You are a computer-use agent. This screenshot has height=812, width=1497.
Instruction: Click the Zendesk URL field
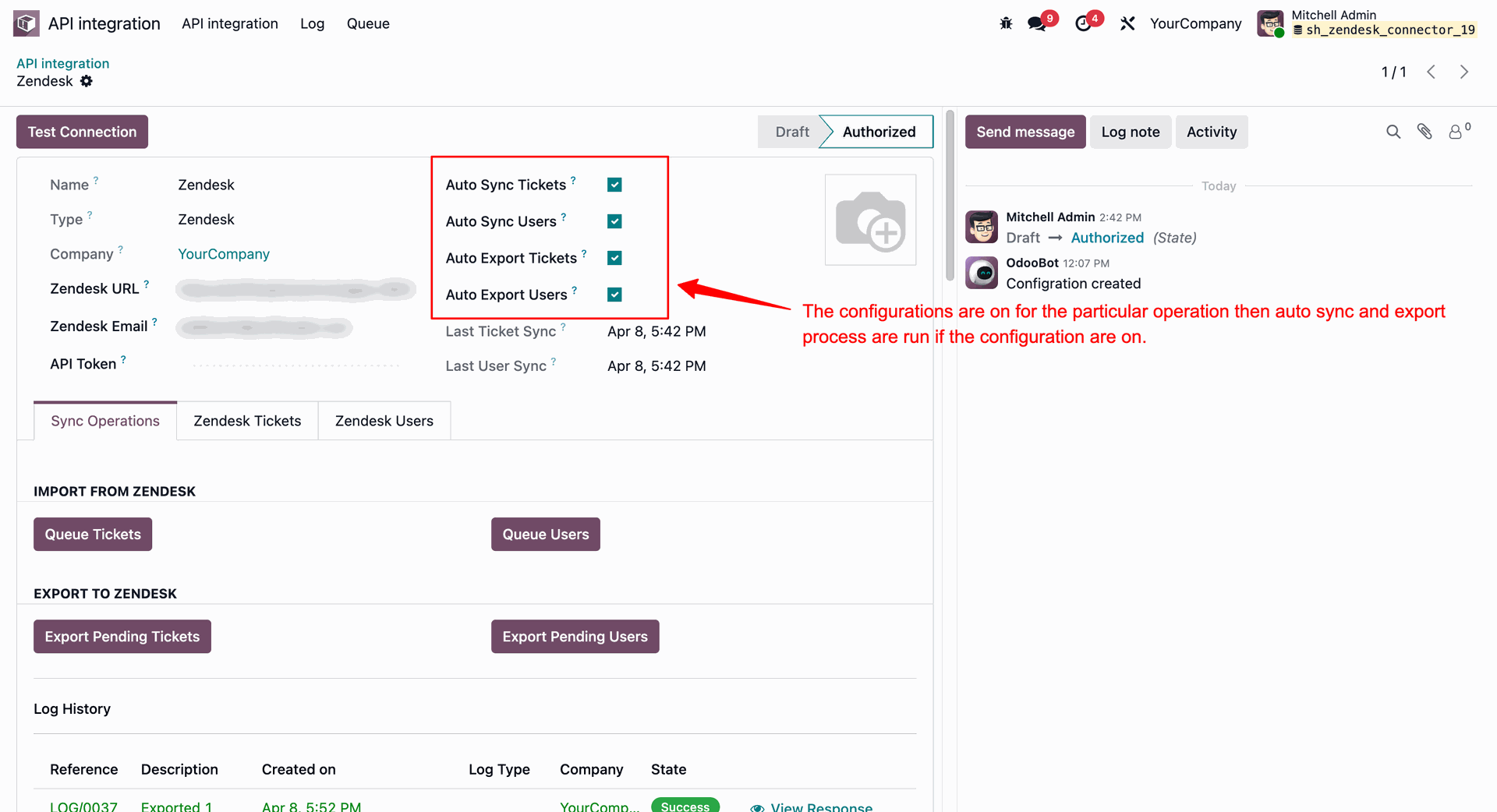(296, 289)
